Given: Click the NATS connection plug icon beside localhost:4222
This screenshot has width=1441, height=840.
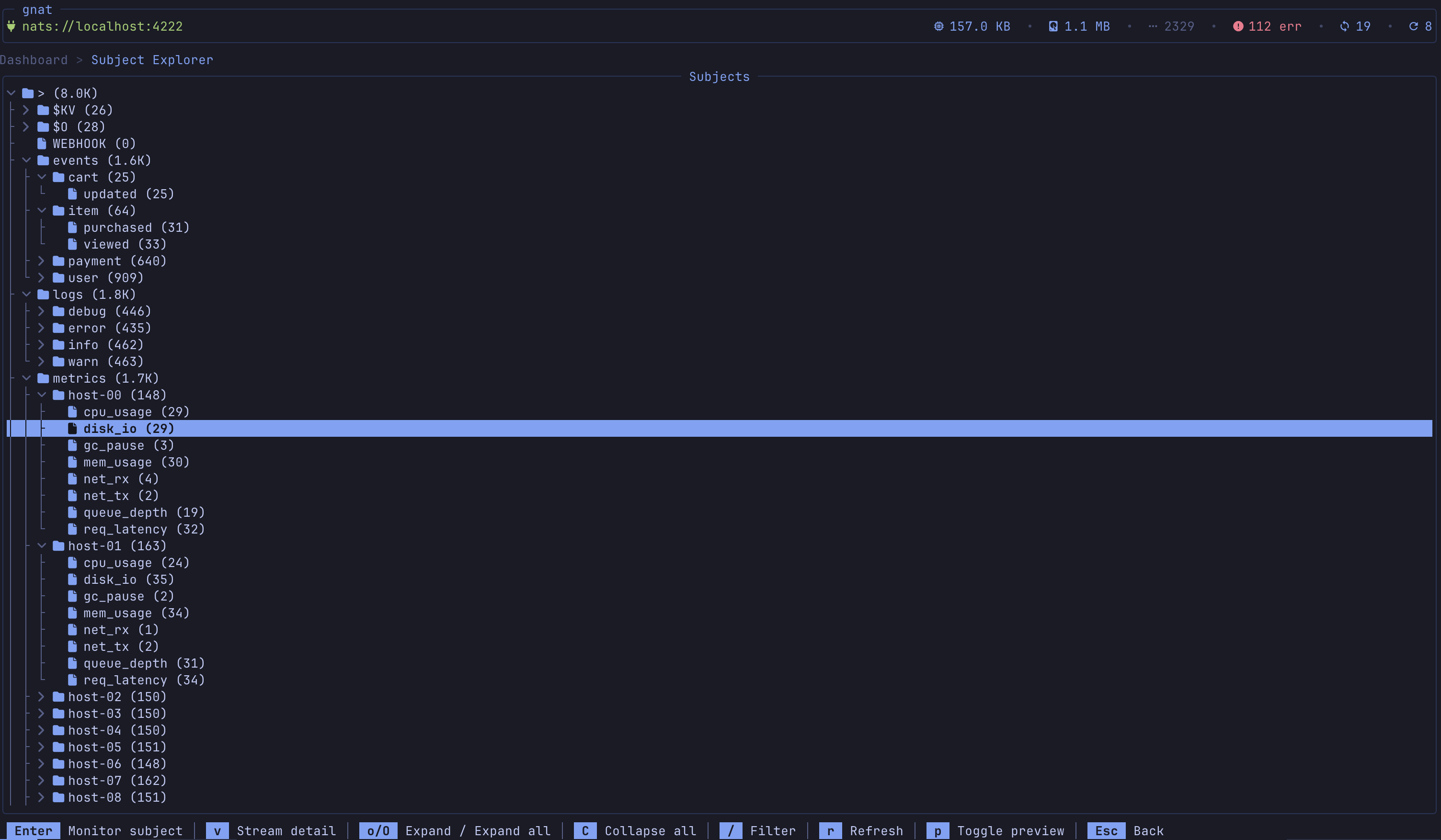Looking at the screenshot, I should click(x=11, y=26).
